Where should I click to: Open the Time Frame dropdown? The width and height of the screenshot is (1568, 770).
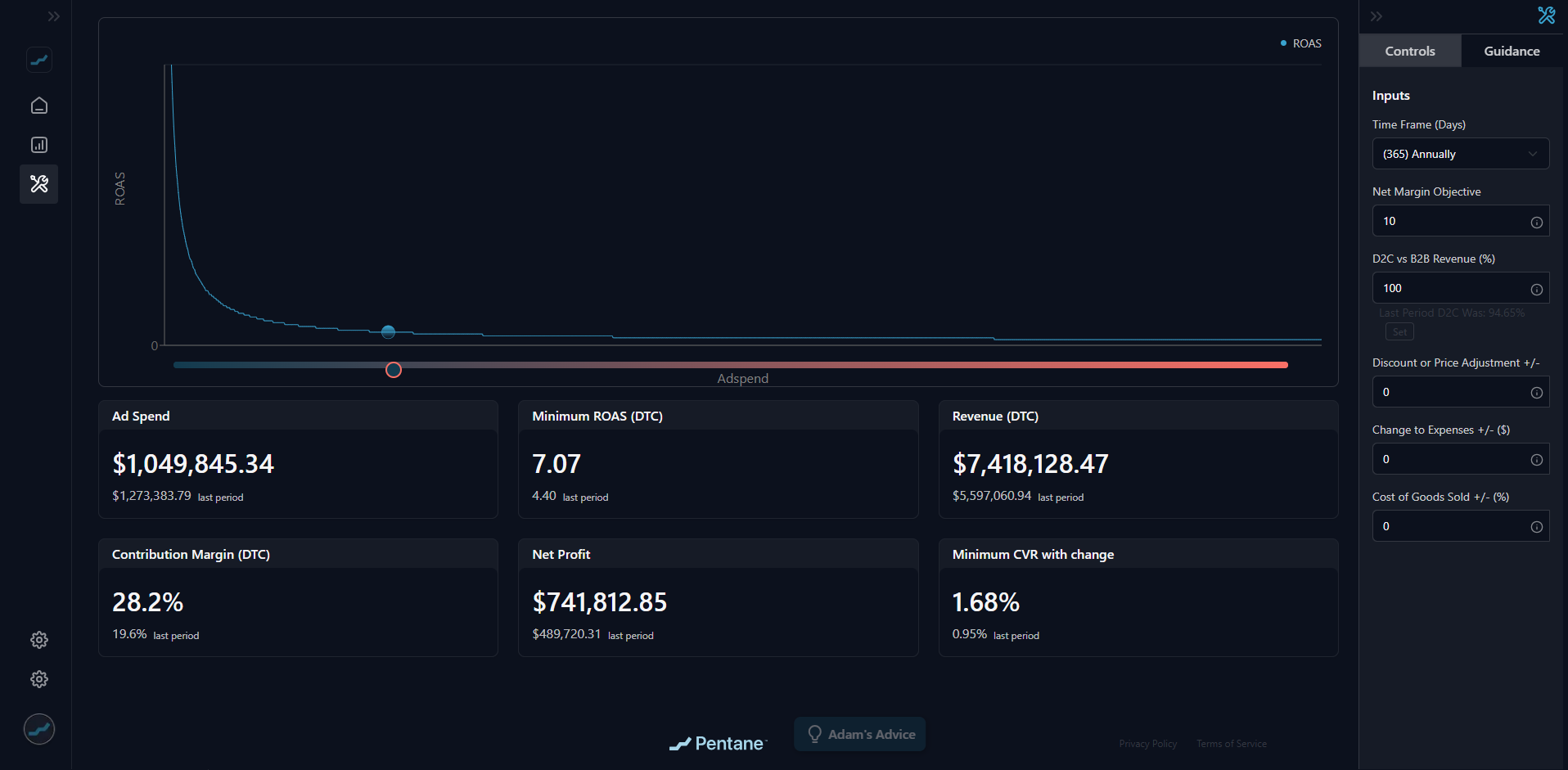coord(1460,154)
